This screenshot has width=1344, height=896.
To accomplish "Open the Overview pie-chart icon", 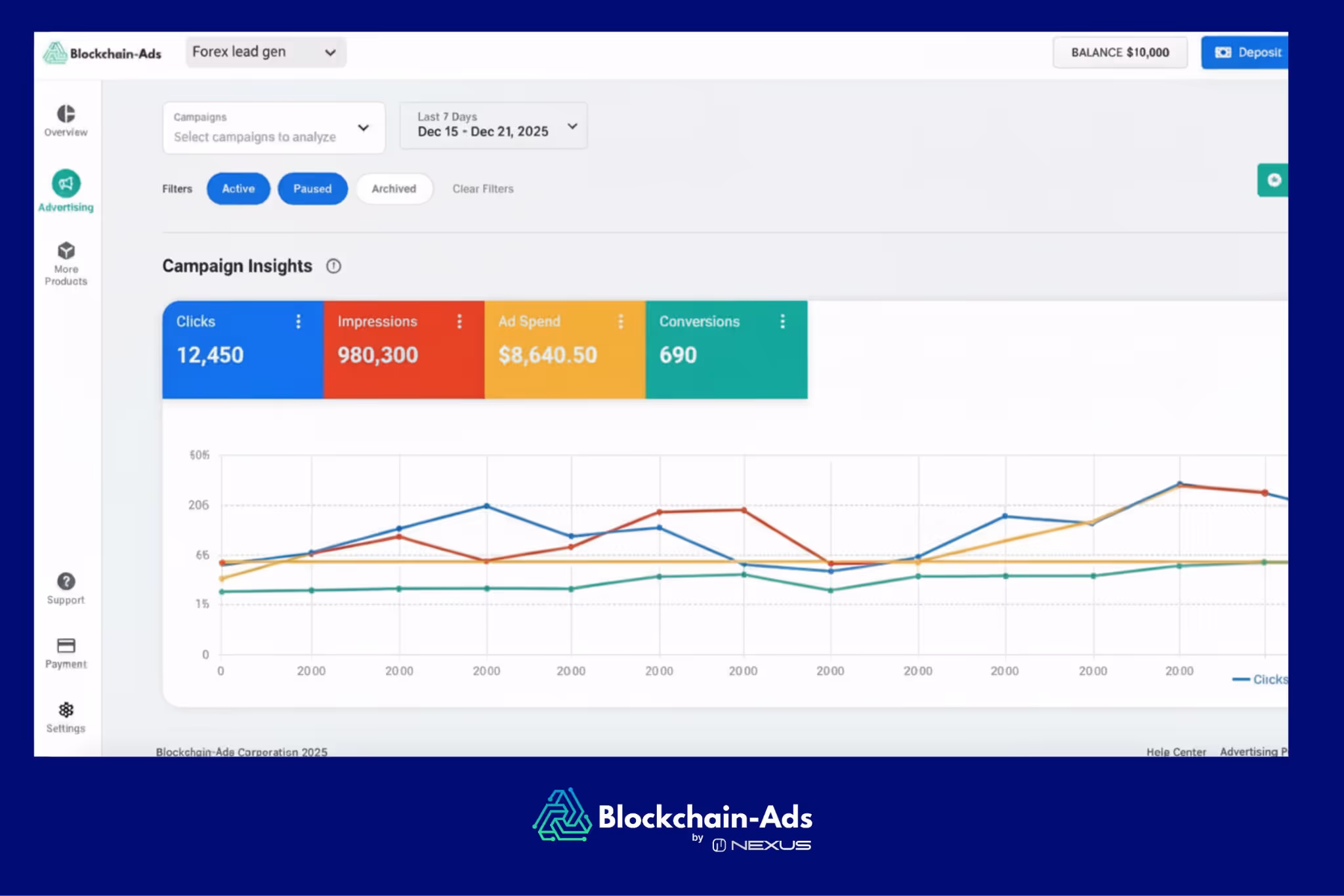I will coord(66,114).
